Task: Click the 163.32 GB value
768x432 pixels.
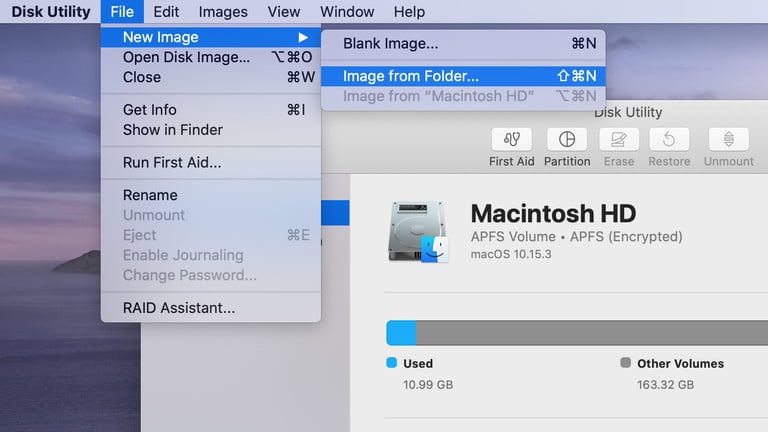Action: tap(665, 385)
